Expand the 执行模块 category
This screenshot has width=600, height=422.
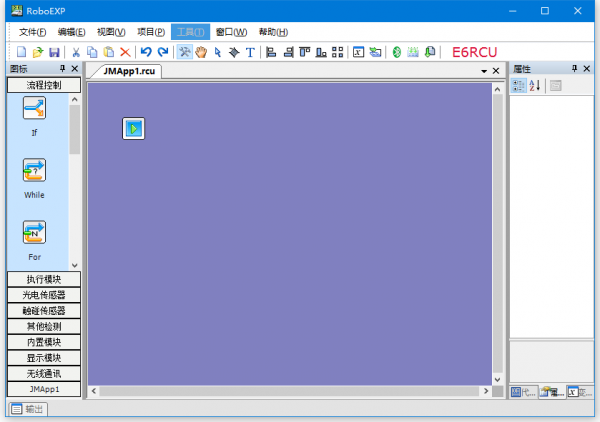click(43, 279)
